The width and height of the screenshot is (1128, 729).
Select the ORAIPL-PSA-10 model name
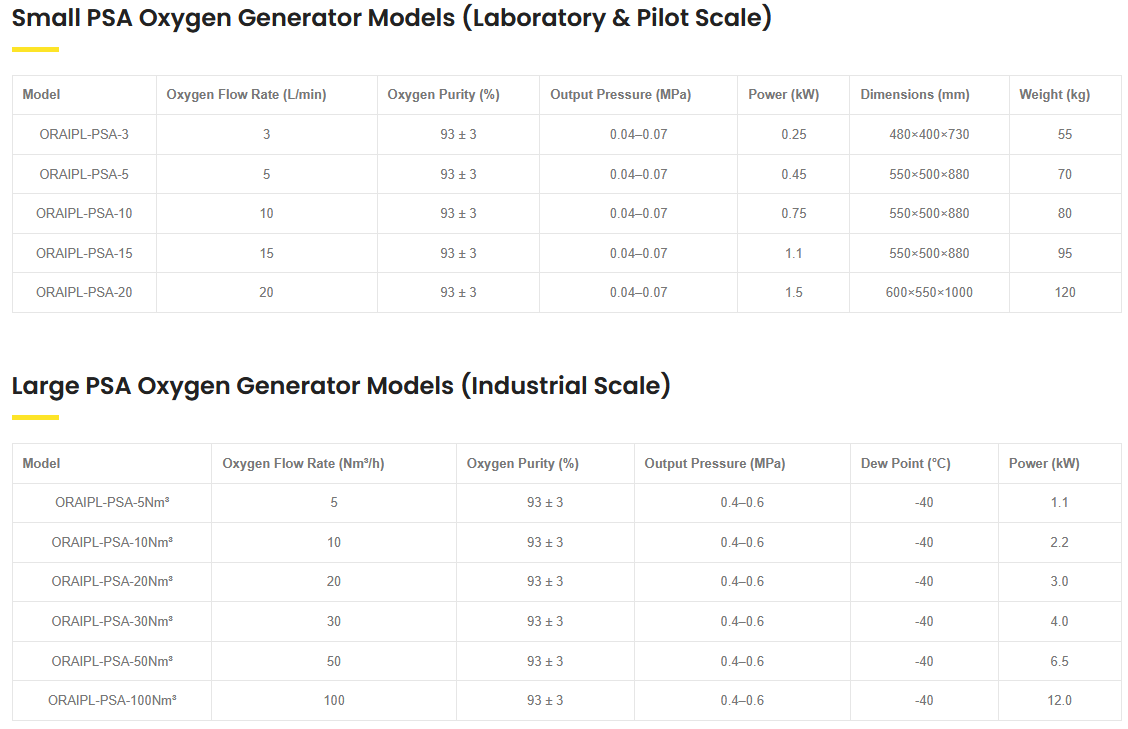84,213
